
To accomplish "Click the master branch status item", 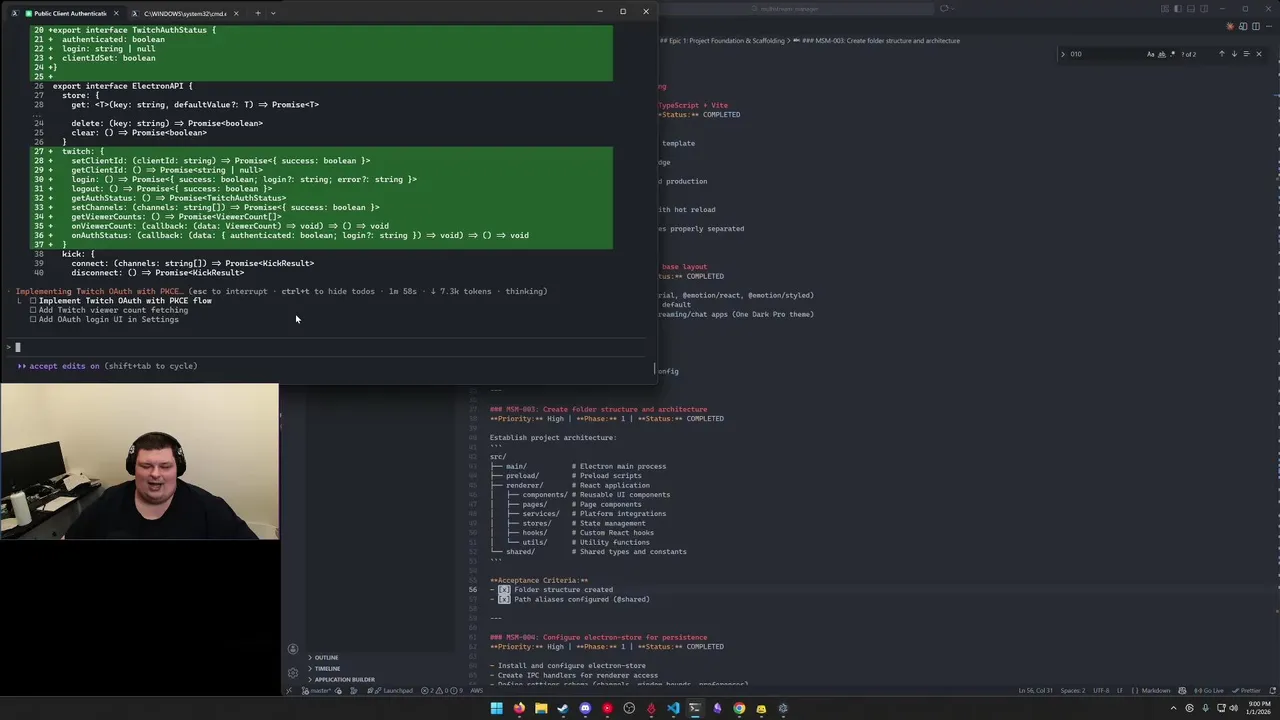I will click(x=316, y=691).
